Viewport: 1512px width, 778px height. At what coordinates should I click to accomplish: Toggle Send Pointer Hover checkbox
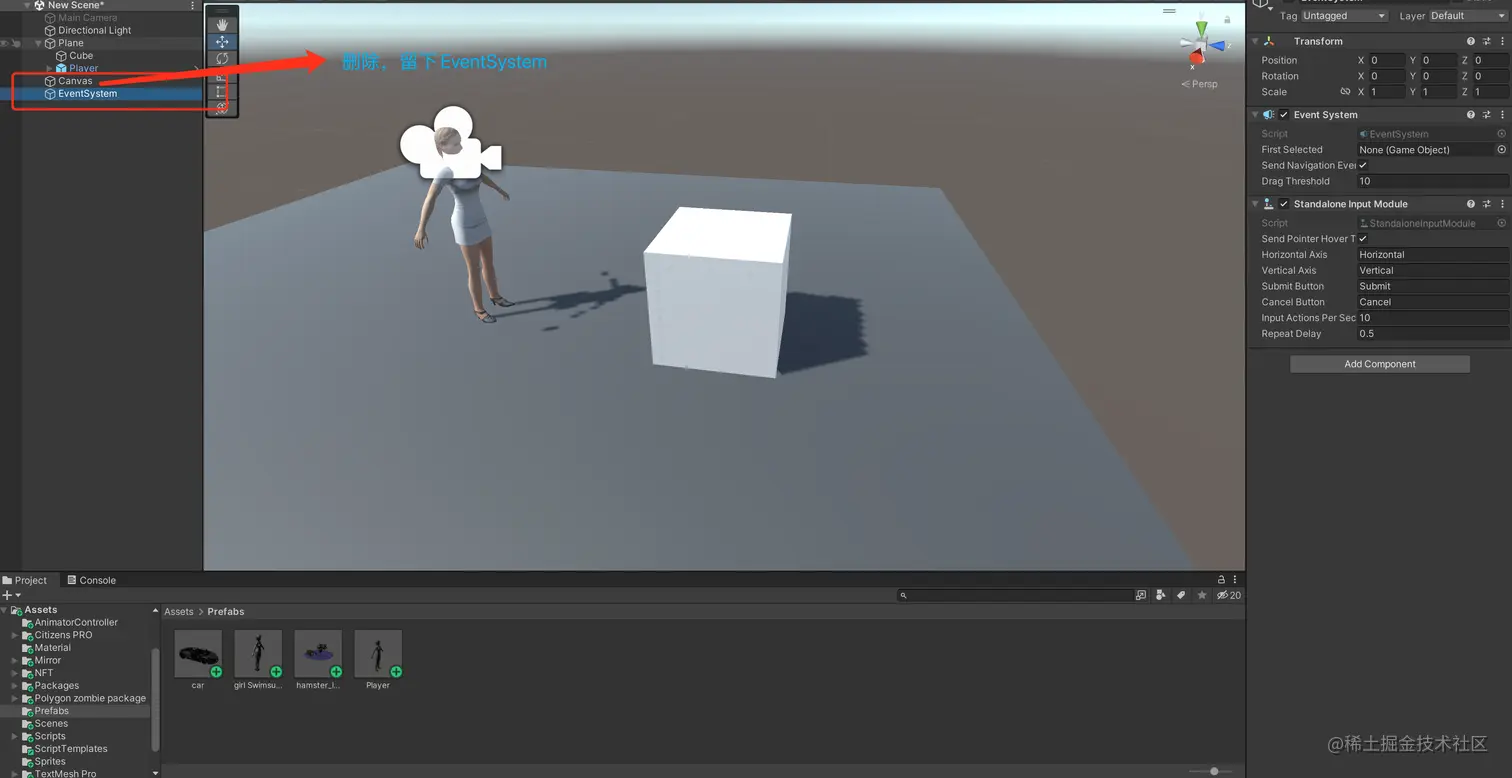coord(1363,239)
